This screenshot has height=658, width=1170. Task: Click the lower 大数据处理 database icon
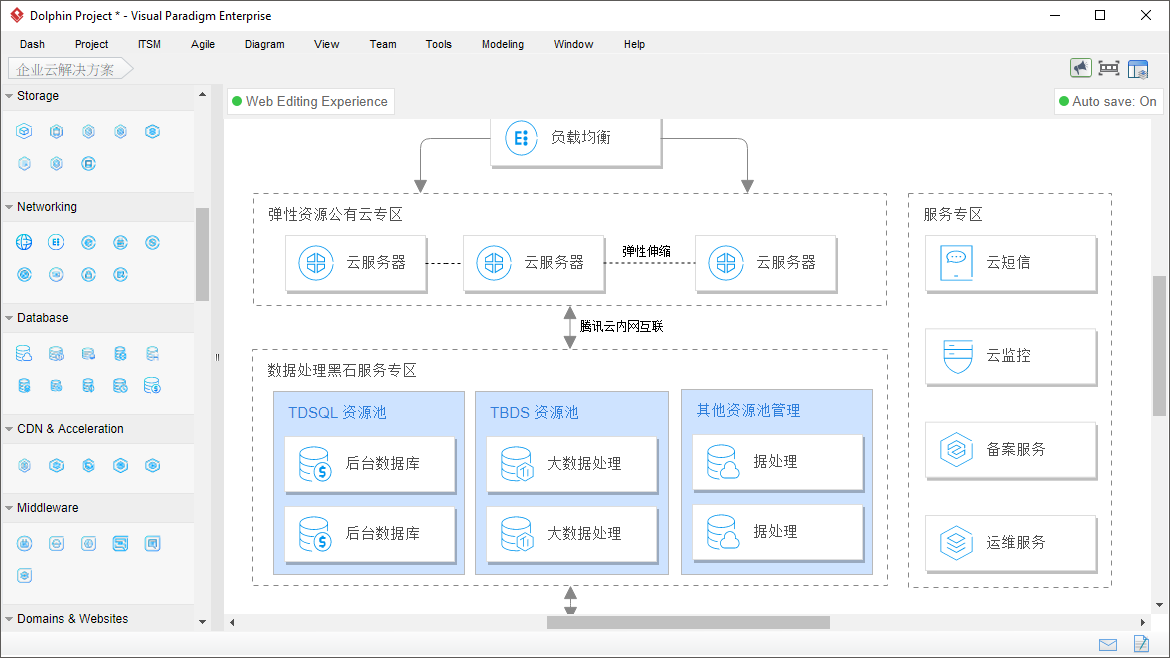(517, 534)
